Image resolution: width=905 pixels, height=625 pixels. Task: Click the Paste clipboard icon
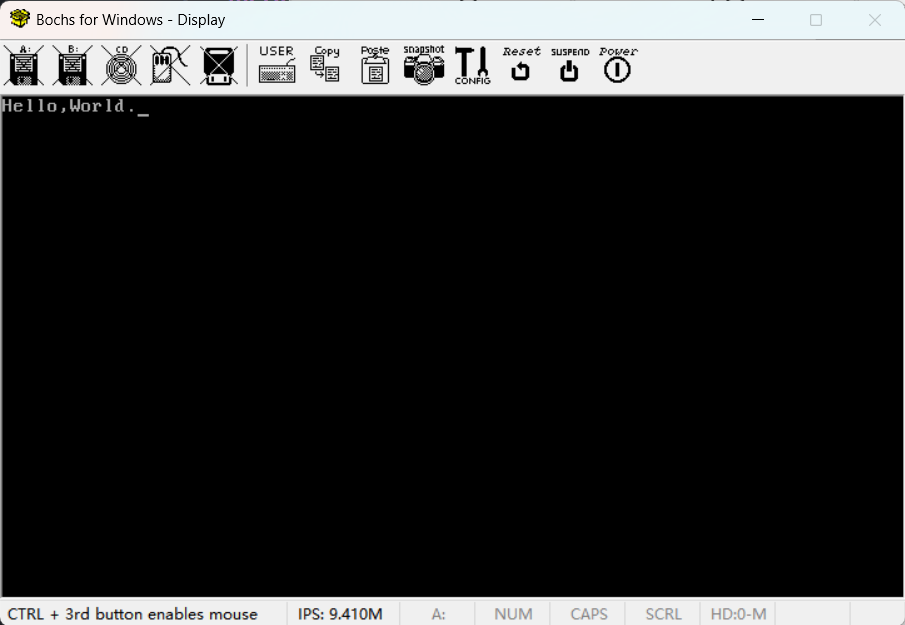tap(375, 65)
